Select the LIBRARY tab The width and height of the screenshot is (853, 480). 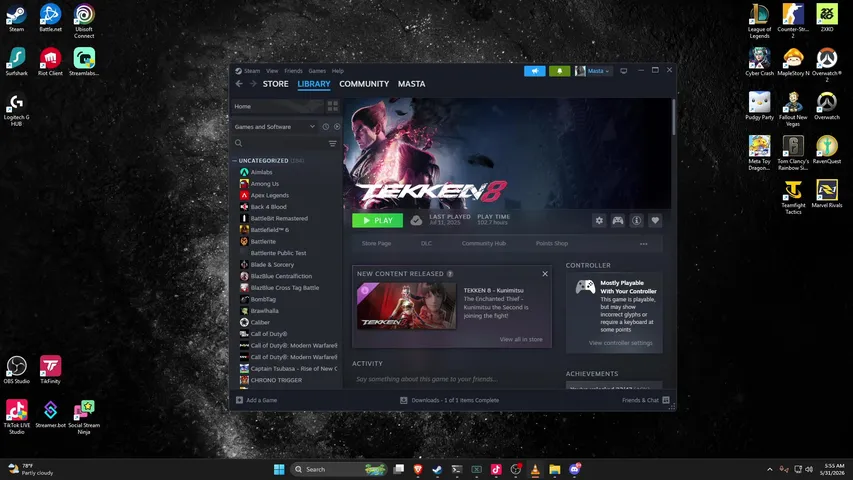314,84
